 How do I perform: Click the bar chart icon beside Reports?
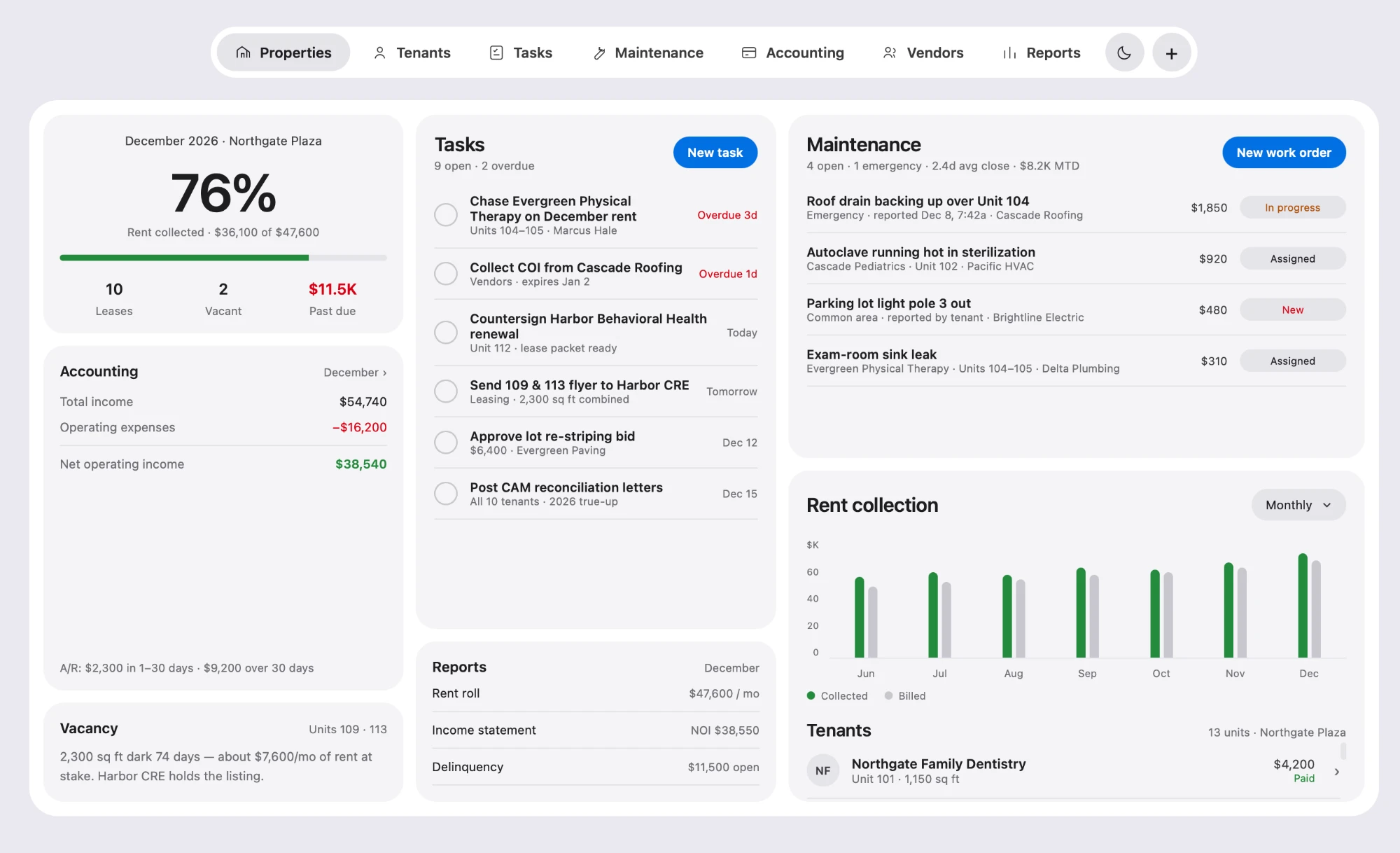1009,53
